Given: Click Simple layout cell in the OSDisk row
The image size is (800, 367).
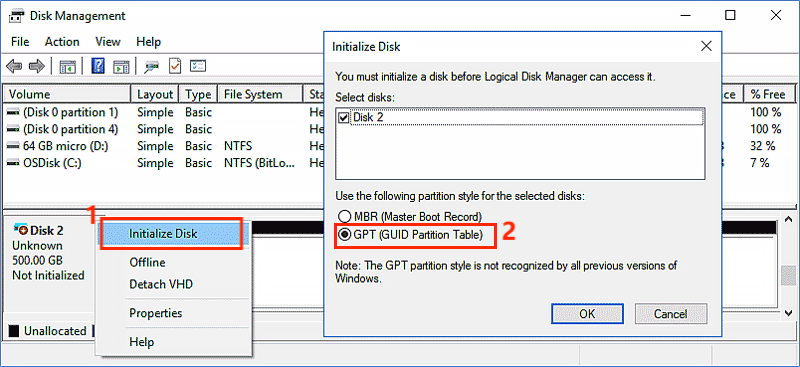Looking at the screenshot, I should click(155, 163).
